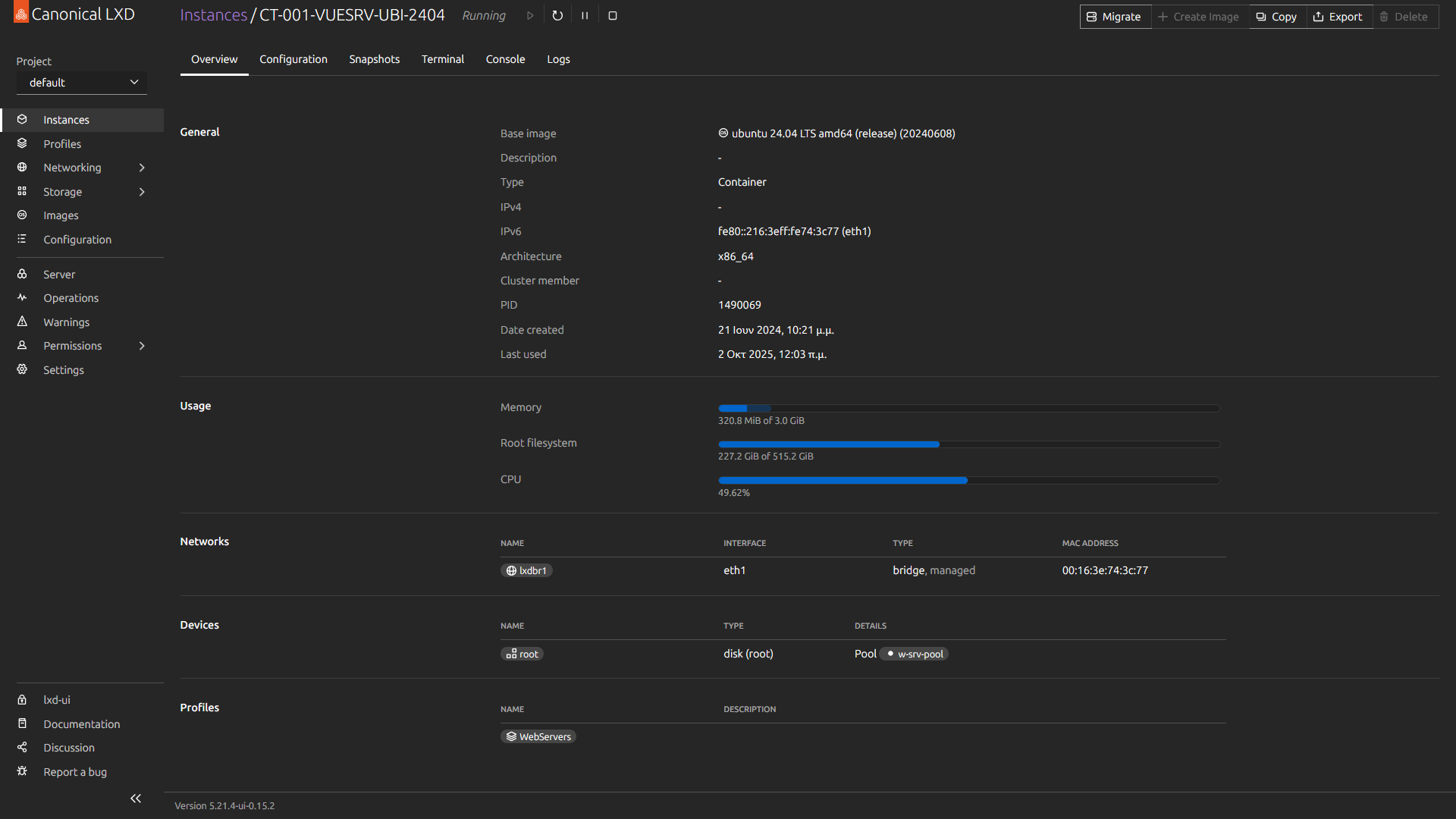Open the w-srv-pool storage pool chip
Image resolution: width=1456 pixels, height=819 pixels.
pyautogui.click(x=914, y=654)
